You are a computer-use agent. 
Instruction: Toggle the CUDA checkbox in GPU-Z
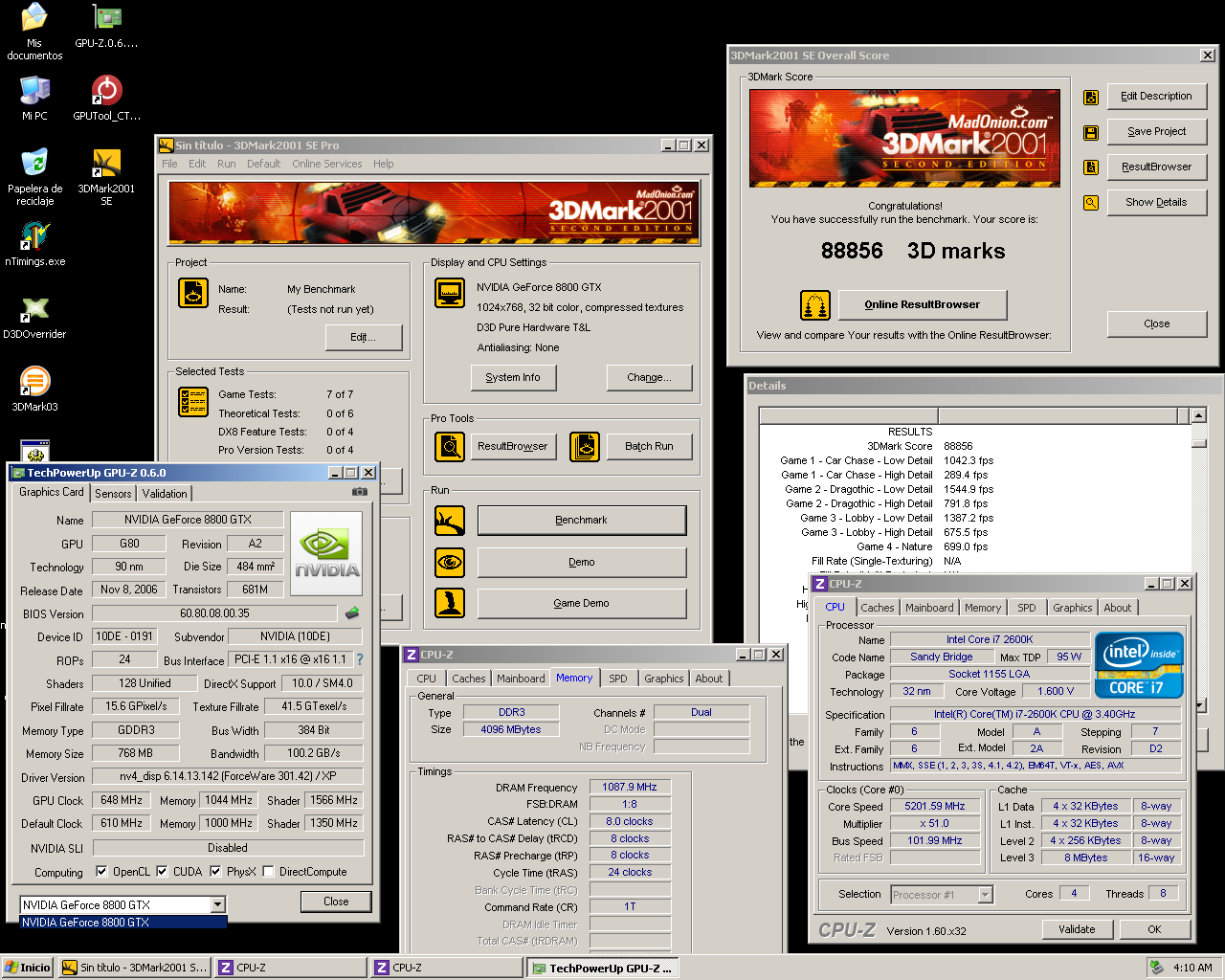click(x=163, y=872)
